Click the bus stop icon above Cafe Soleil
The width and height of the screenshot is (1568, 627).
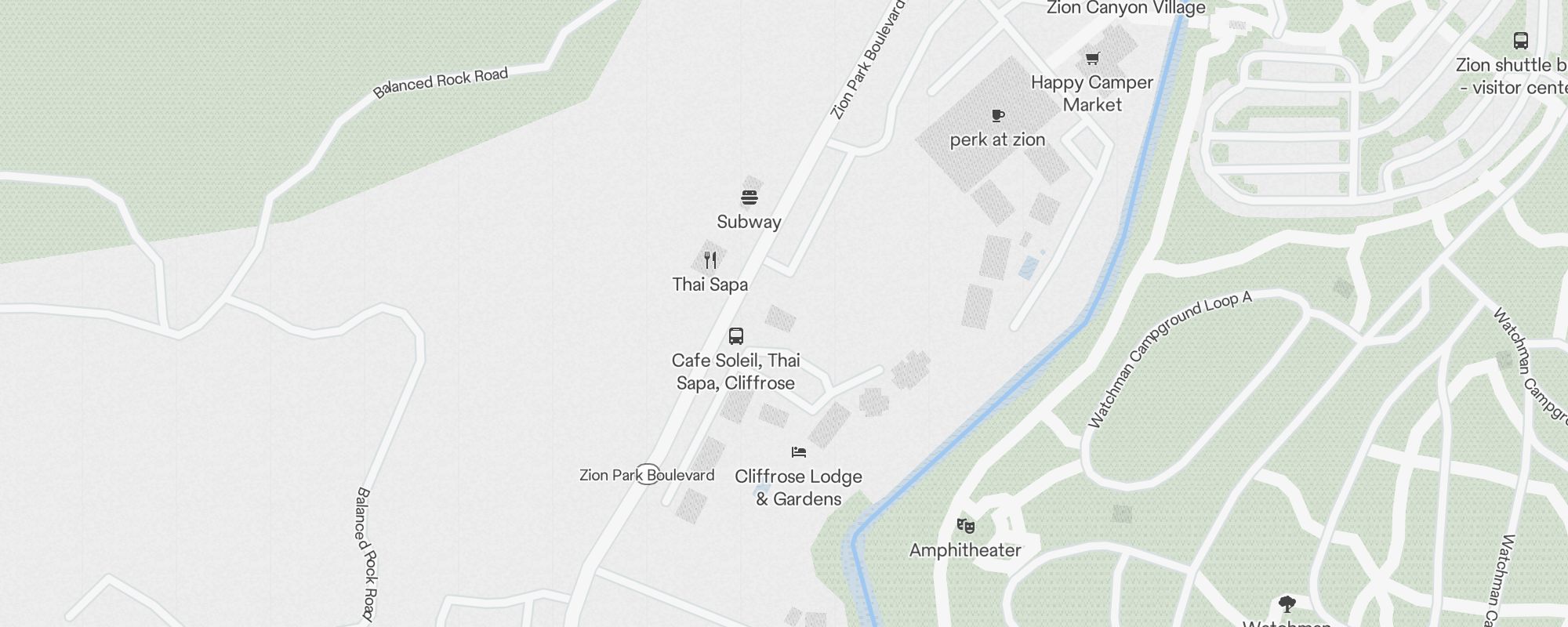[x=736, y=336]
